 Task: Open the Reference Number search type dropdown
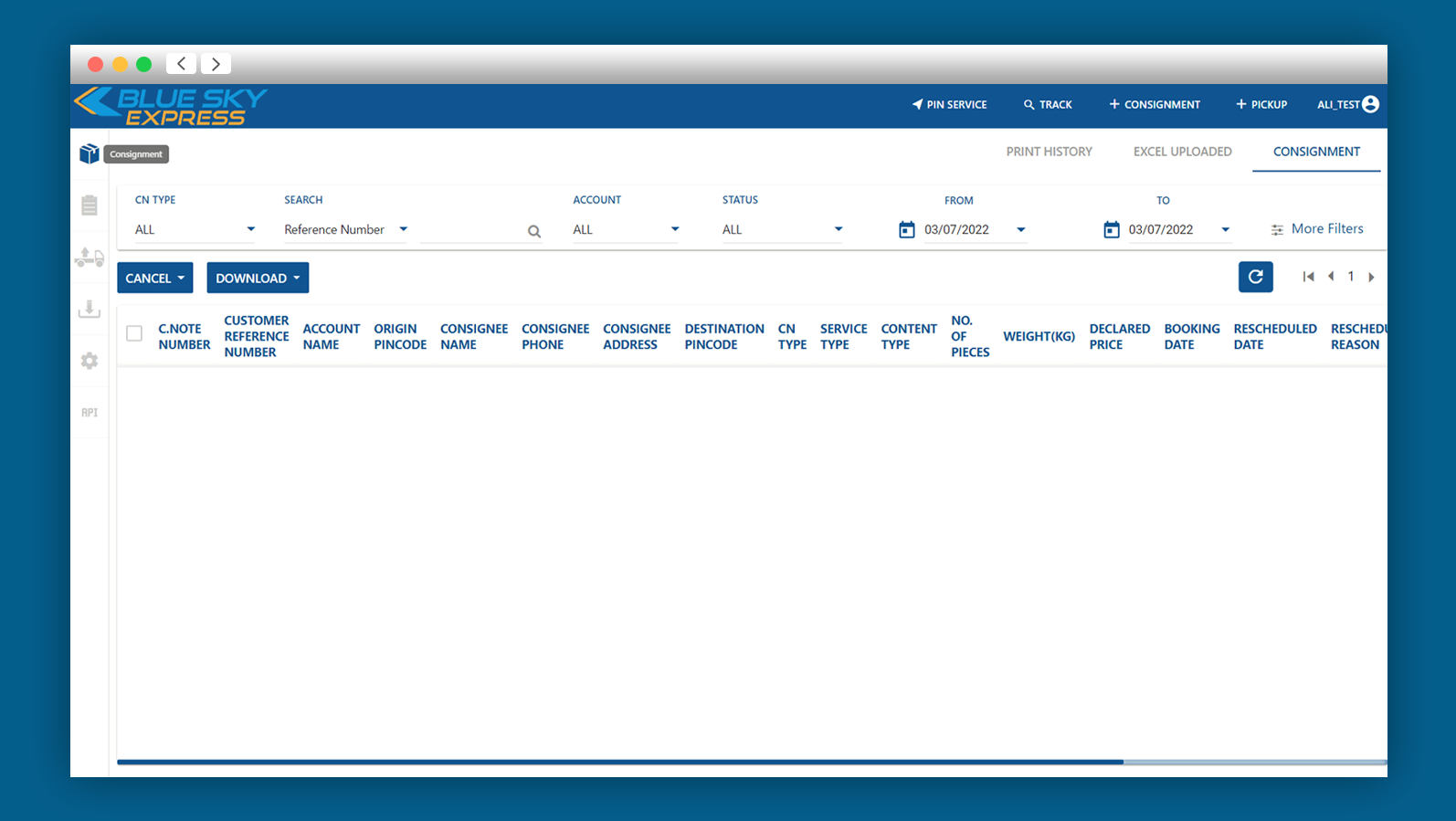click(345, 229)
